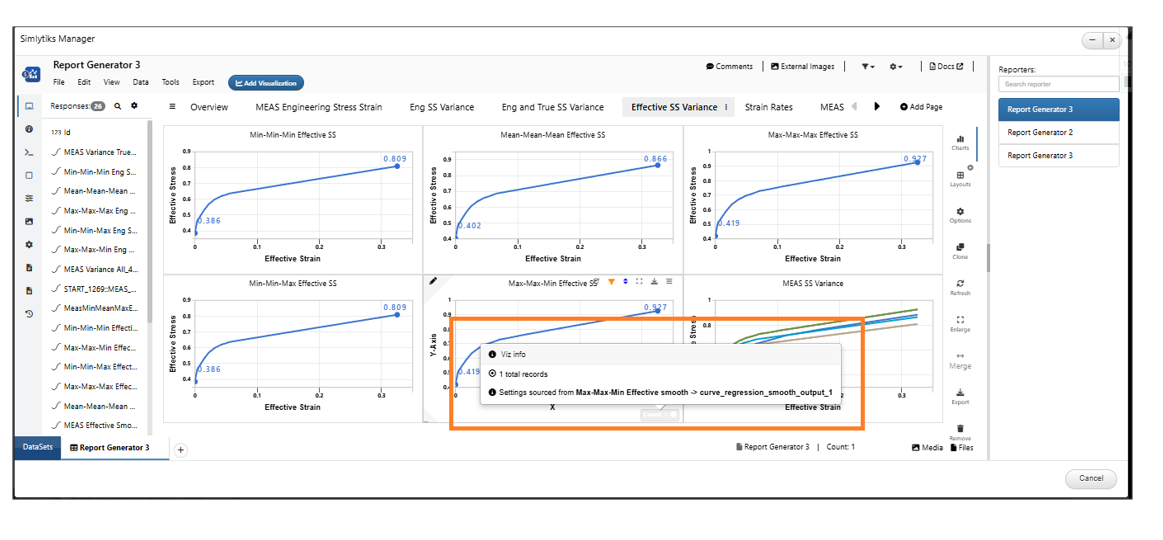Open the Tools menu
Screen dimensions: 1163x540
coord(170,83)
